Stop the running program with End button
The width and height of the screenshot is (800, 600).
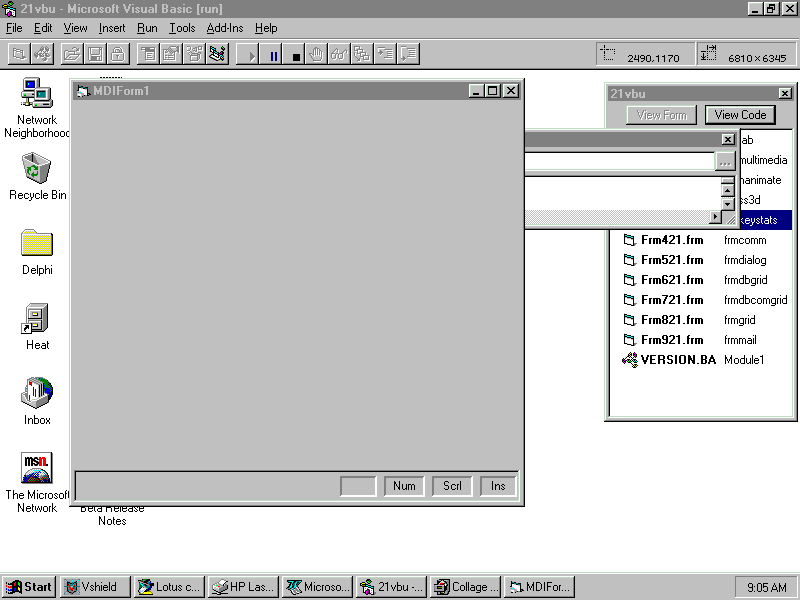(x=296, y=55)
